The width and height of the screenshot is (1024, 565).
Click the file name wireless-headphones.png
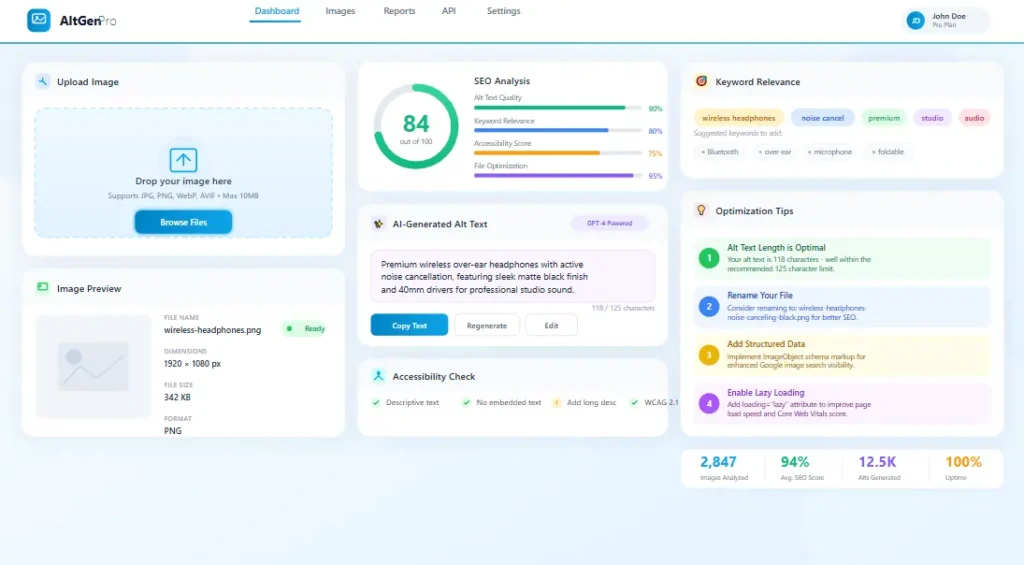pos(212,330)
